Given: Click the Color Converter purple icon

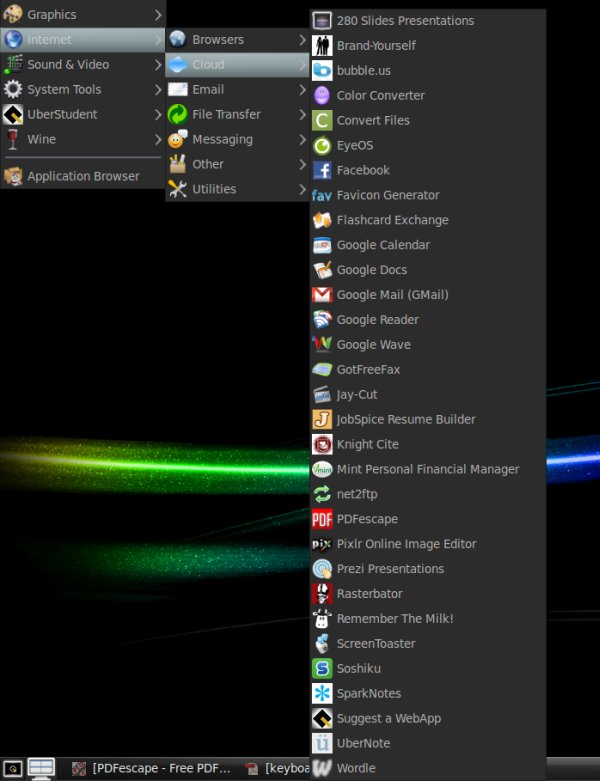Looking at the screenshot, I should click(x=322, y=96).
